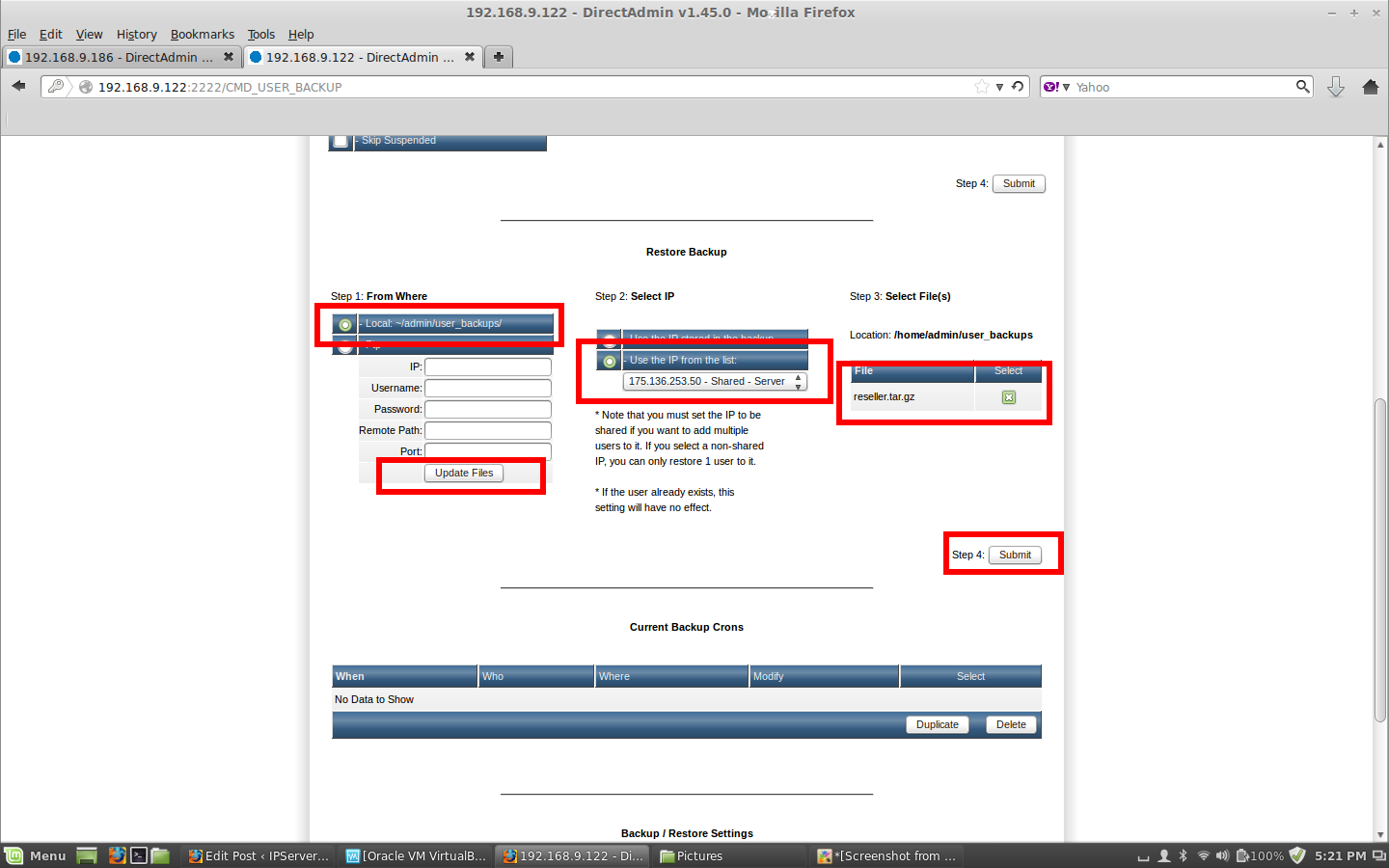The image size is (1389, 868).
Task: Open the Bookmarks menu
Action: coord(202,34)
